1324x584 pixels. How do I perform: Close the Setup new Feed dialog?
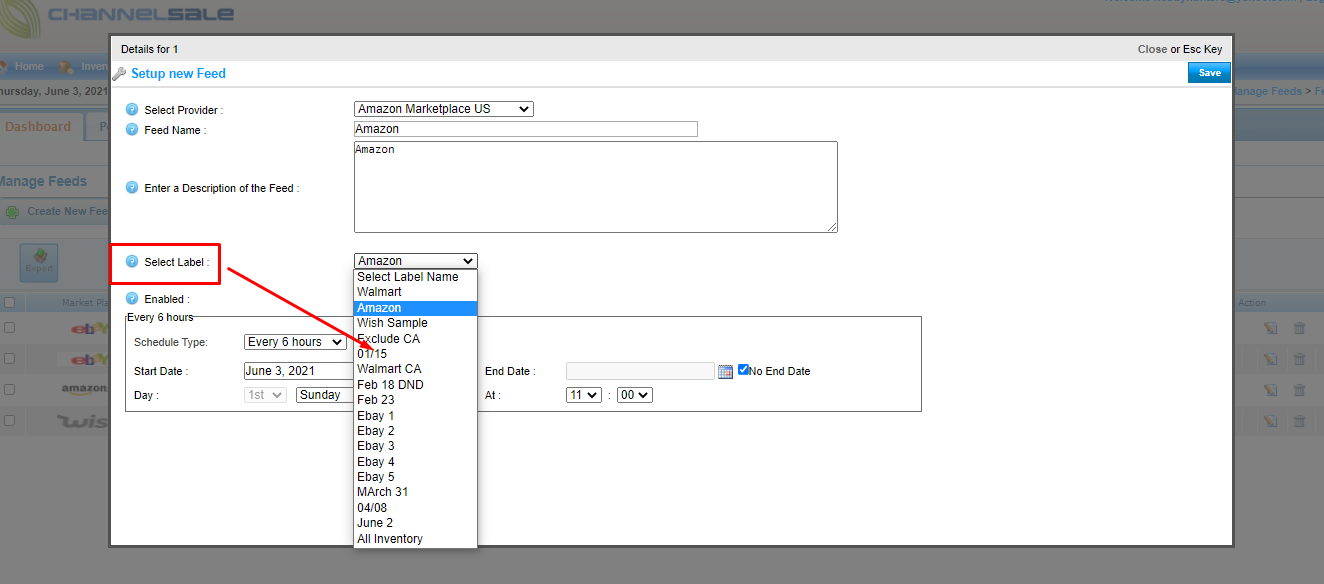point(1151,49)
